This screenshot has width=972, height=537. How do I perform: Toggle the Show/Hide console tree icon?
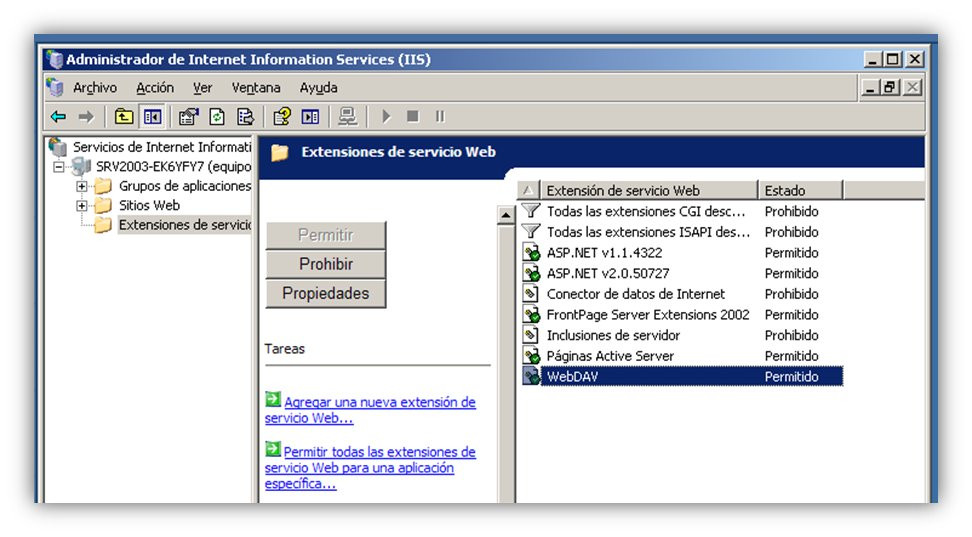coord(152,117)
